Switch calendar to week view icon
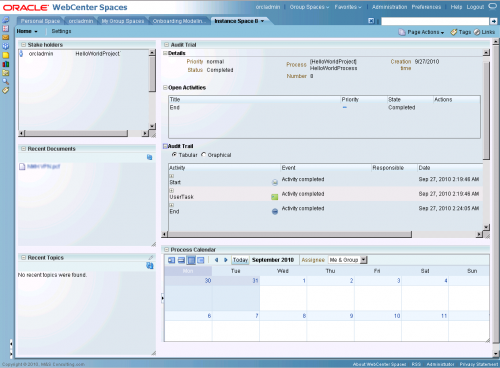Viewport: 500px width, 368px height. coord(181,260)
